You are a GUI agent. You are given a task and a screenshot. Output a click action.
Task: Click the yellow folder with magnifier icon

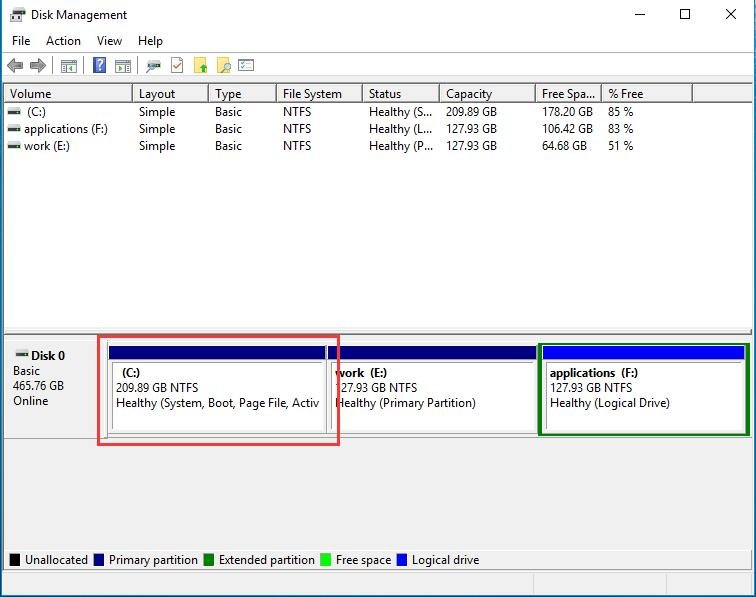click(224, 65)
